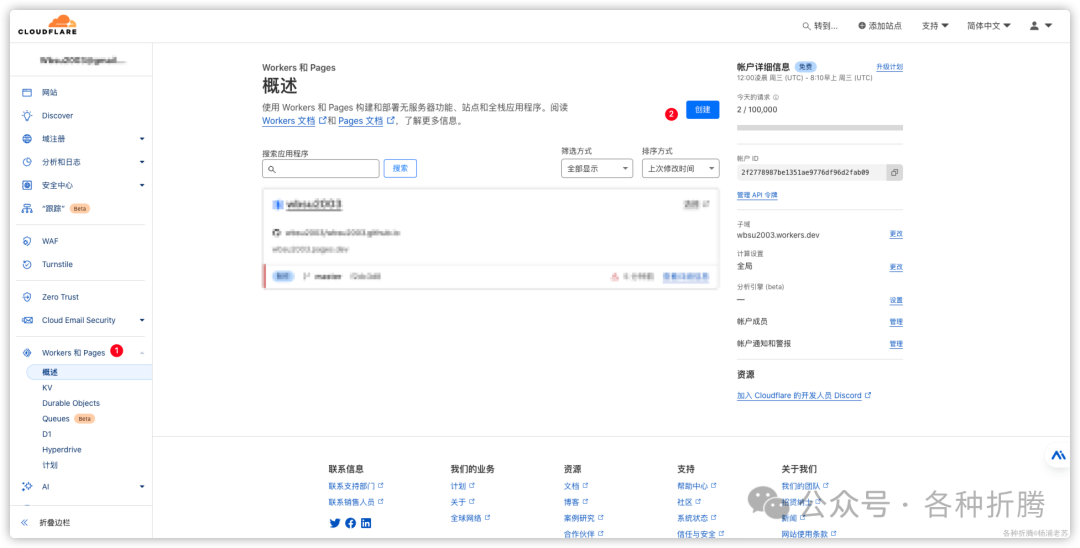
Task: Click the Workers 和 Pages sidebar icon
Action: 27,352
